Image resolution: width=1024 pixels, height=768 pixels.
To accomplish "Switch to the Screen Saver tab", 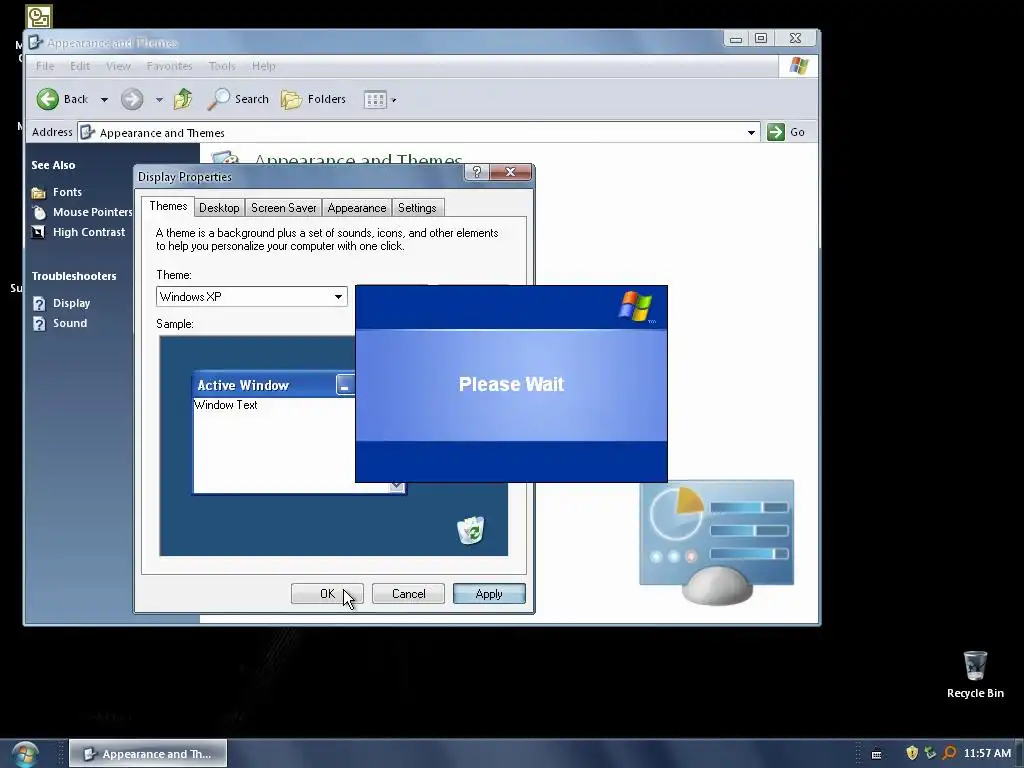I will click(x=283, y=208).
